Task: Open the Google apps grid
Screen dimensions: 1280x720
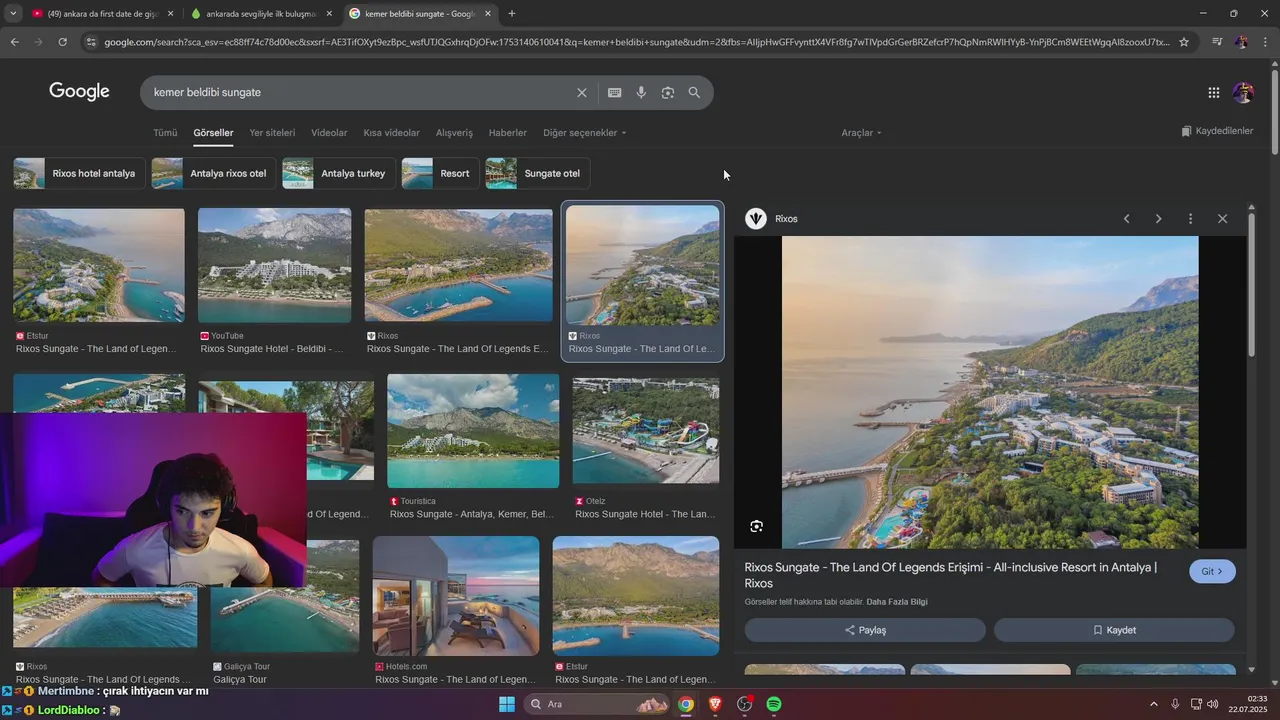Action: pyautogui.click(x=1214, y=92)
